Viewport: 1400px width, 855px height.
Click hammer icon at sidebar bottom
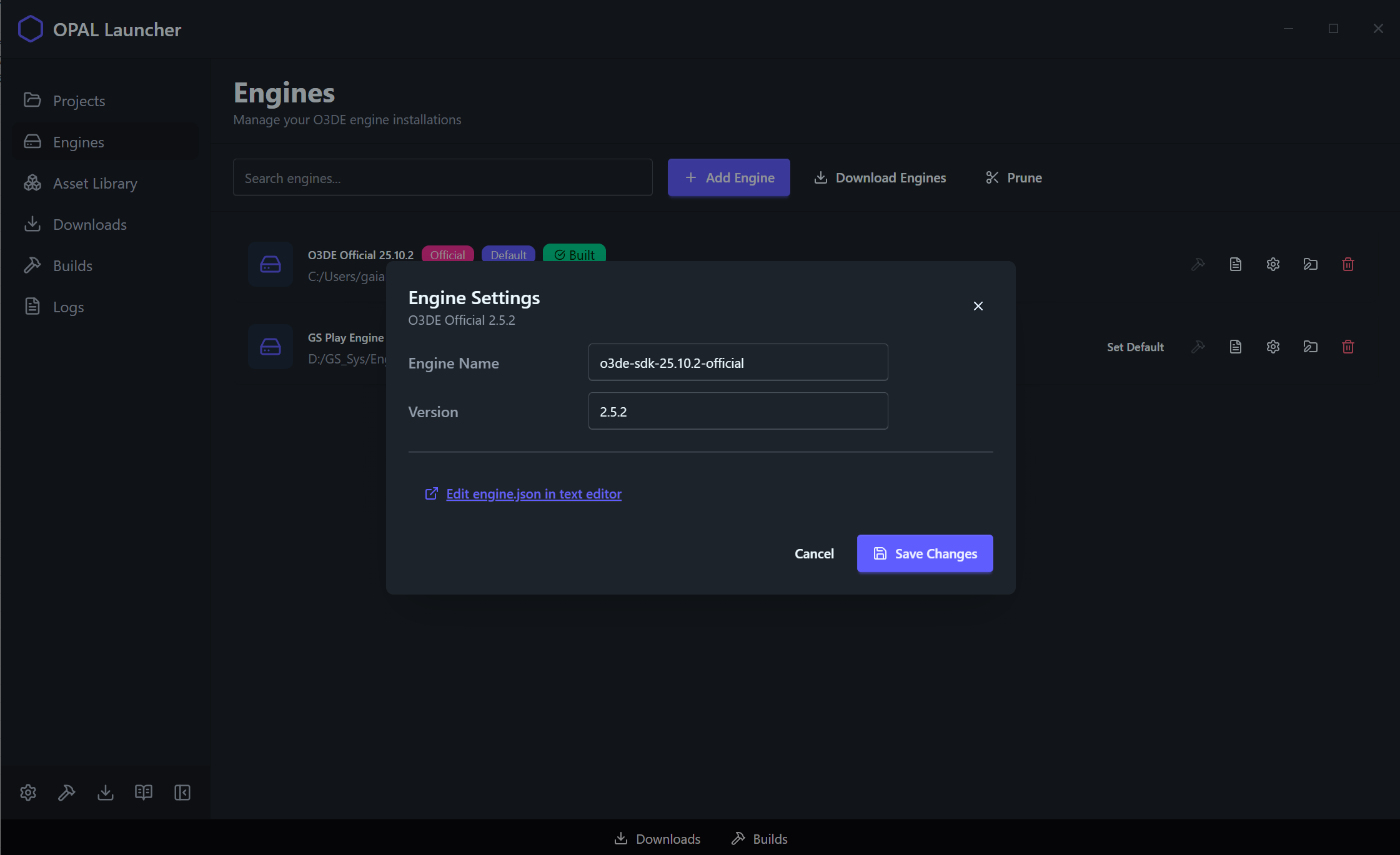click(67, 793)
